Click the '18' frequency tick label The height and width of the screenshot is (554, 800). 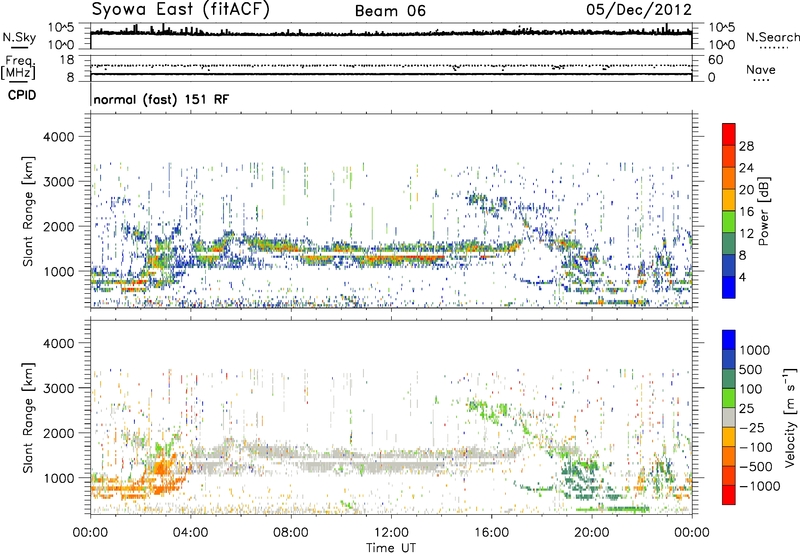66,60
